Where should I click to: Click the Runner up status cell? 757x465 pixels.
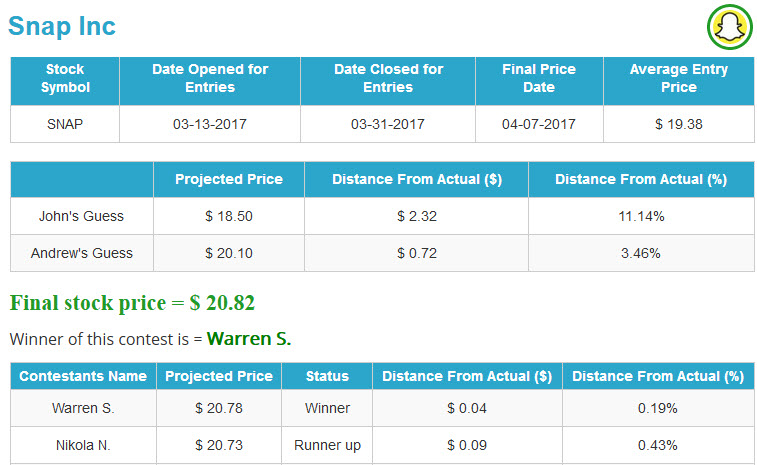tap(327, 445)
